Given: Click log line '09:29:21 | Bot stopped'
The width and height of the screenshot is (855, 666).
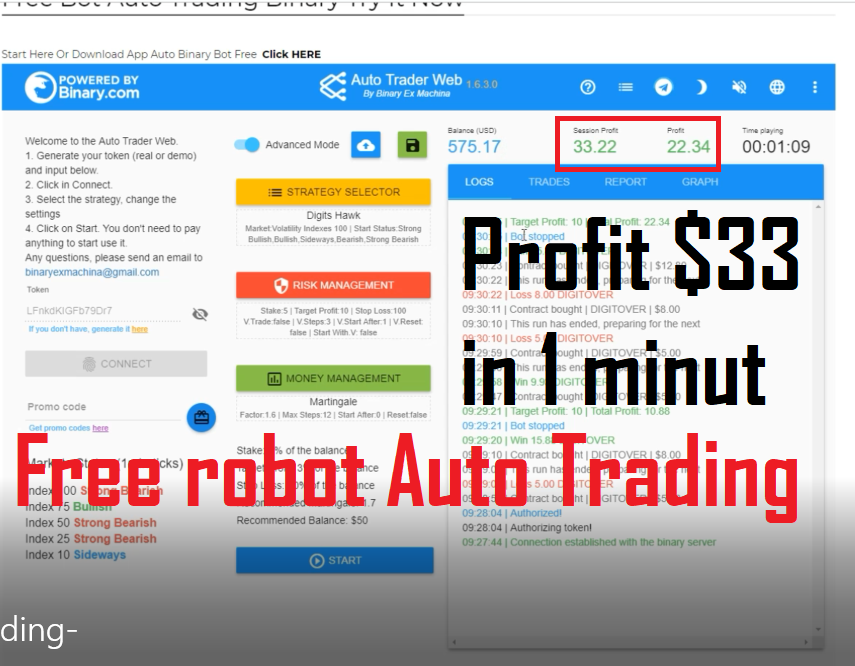Looking at the screenshot, I should point(513,426).
